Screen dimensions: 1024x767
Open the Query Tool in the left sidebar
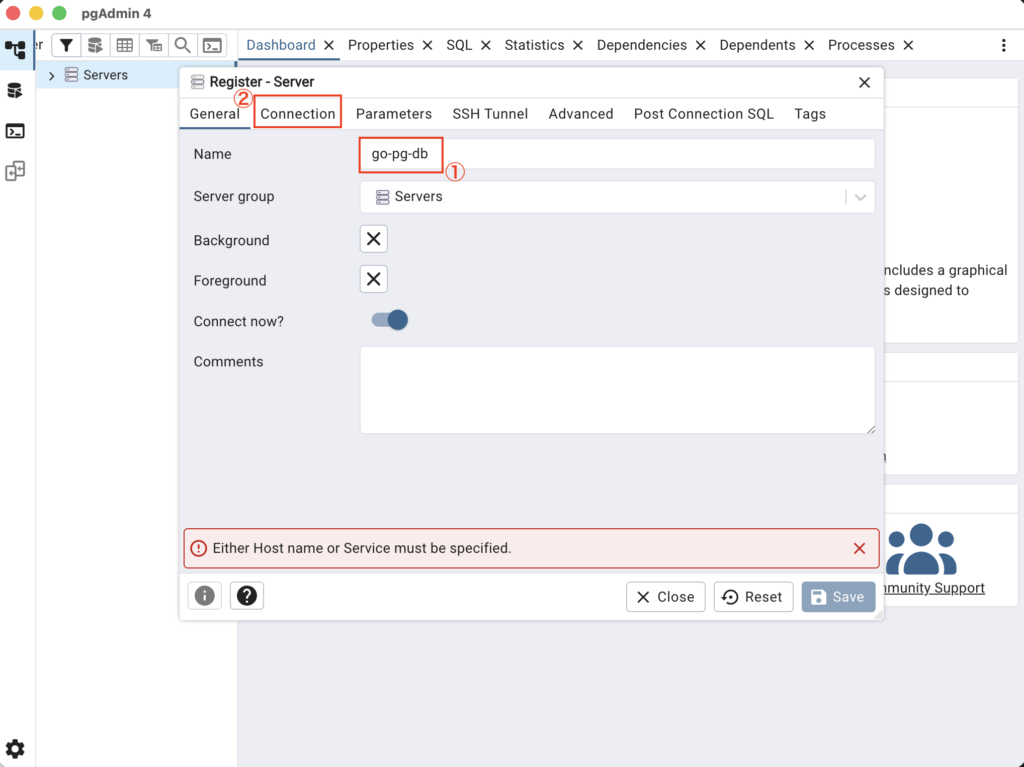pos(15,91)
